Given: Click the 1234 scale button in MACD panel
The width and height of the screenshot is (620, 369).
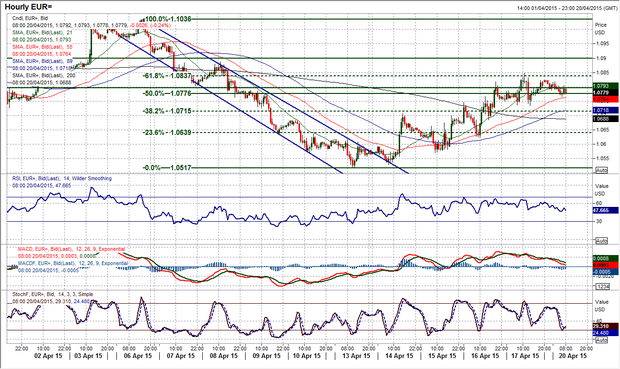Looking at the screenshot, I should [601, 286].
